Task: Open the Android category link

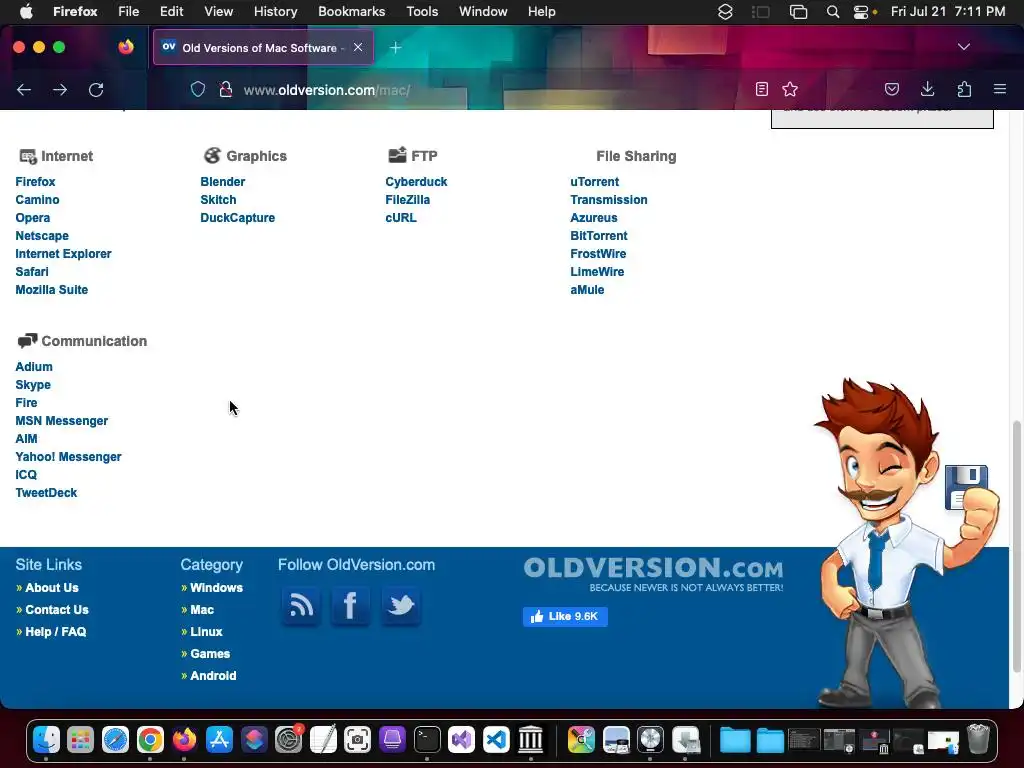Action: click(213, 676)
